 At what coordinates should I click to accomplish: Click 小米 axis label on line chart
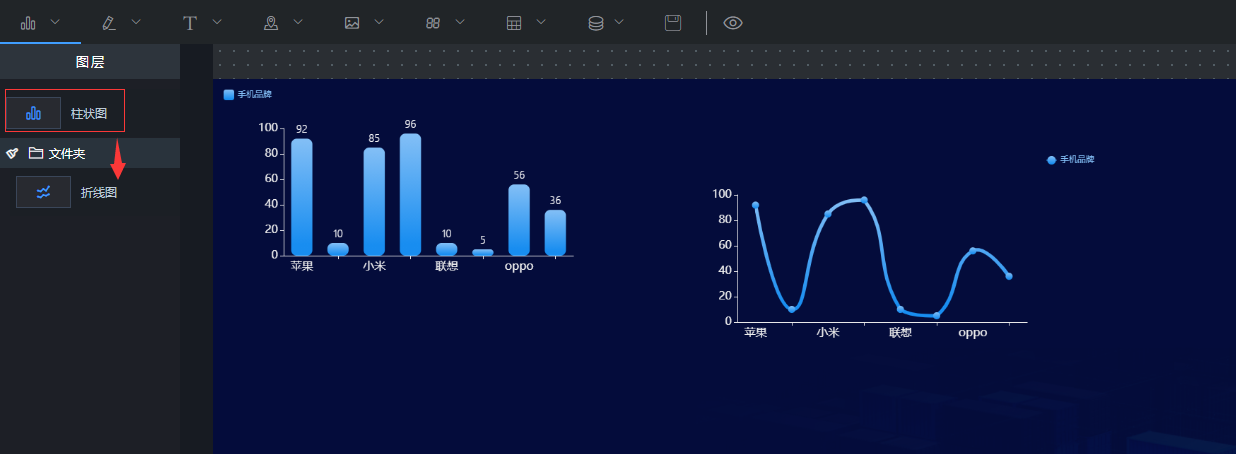(828, 332)
